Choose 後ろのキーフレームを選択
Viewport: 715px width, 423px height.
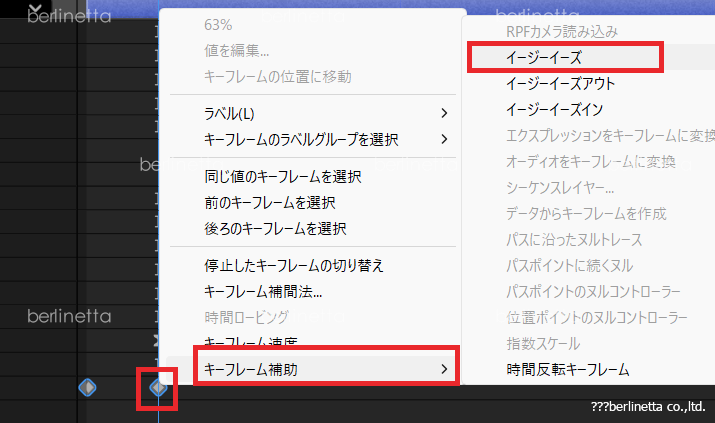tap(275, 228)
